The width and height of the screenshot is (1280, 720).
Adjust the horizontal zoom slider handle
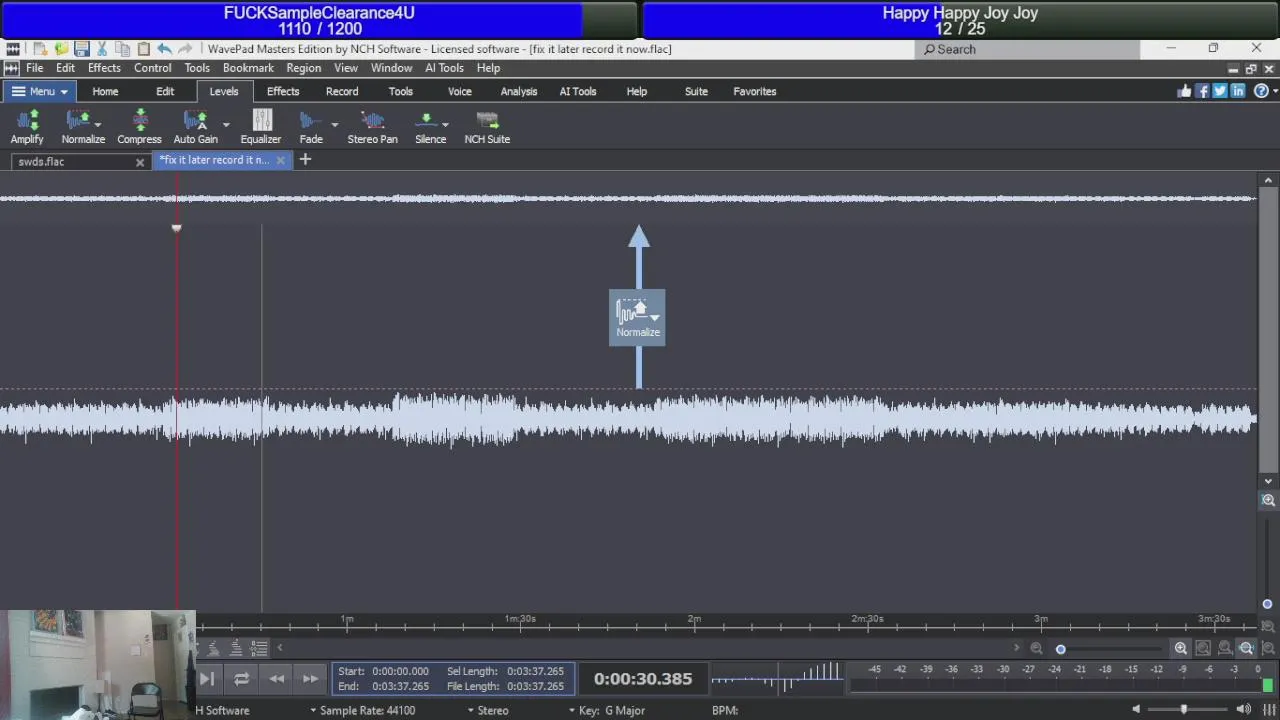tap(1061, 648)
